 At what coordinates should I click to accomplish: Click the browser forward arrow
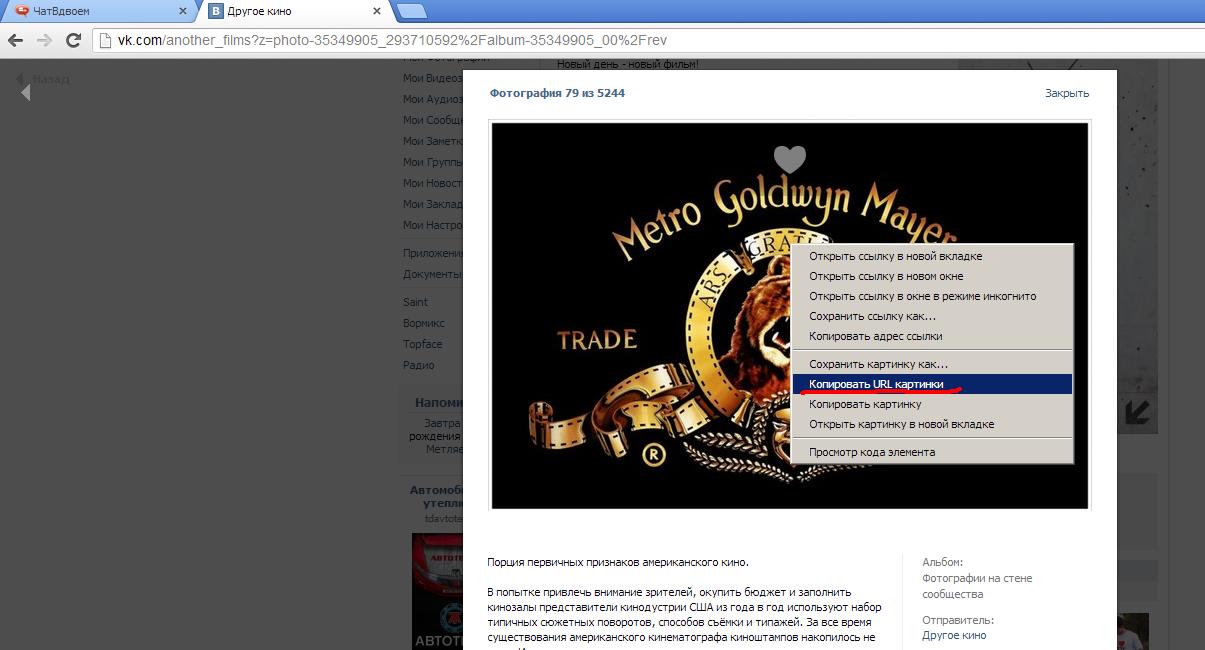[44, 41]
